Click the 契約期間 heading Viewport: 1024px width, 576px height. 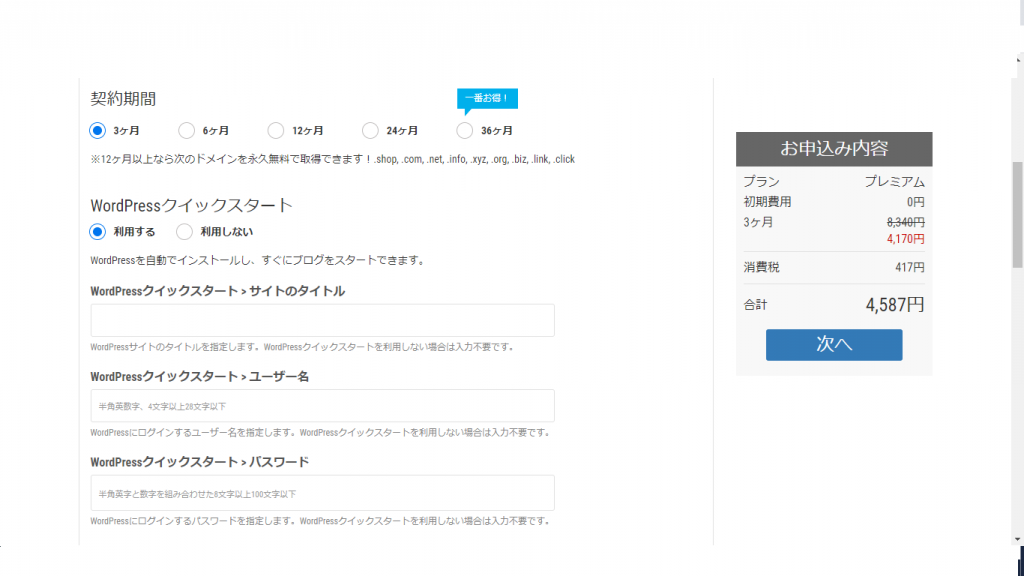[123, 99]
